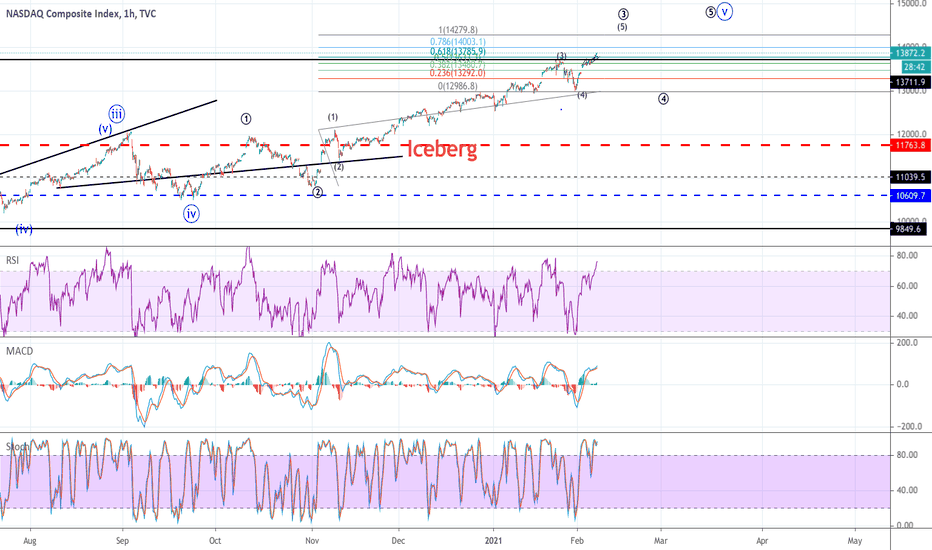Click the RSI indicator pane label
Screen dimensions: 932x550
pyautogui.click(x=12, y=260)
